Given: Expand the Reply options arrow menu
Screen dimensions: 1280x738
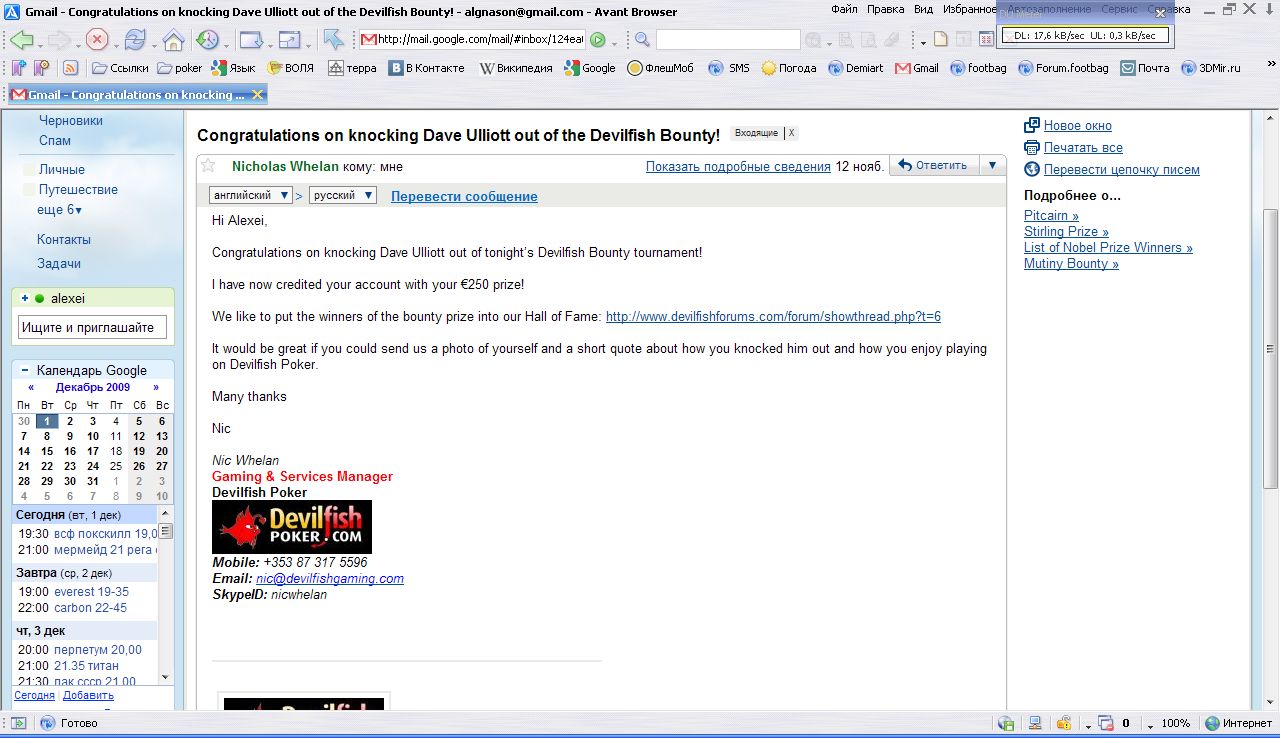Looking at the screenshot, I should point(992,166).
